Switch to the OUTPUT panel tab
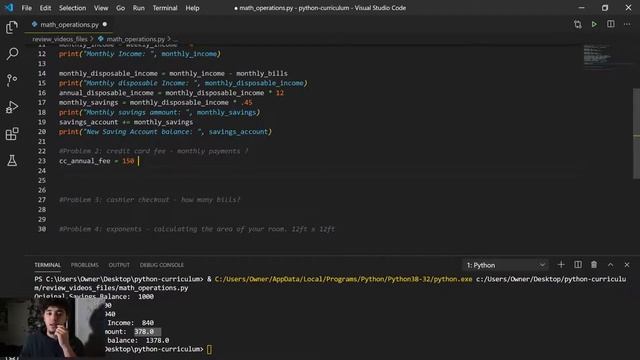 click(x=119, y=265)
